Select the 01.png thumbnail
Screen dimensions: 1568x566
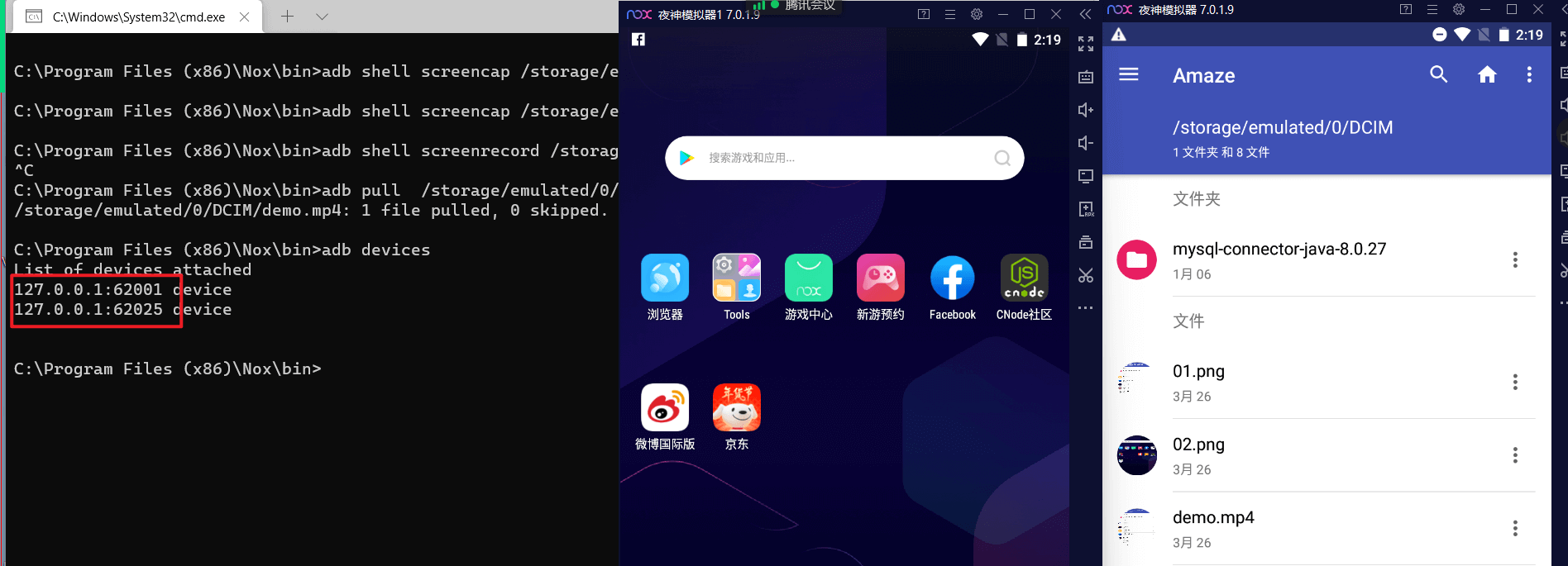click(x=1136, y=382)
